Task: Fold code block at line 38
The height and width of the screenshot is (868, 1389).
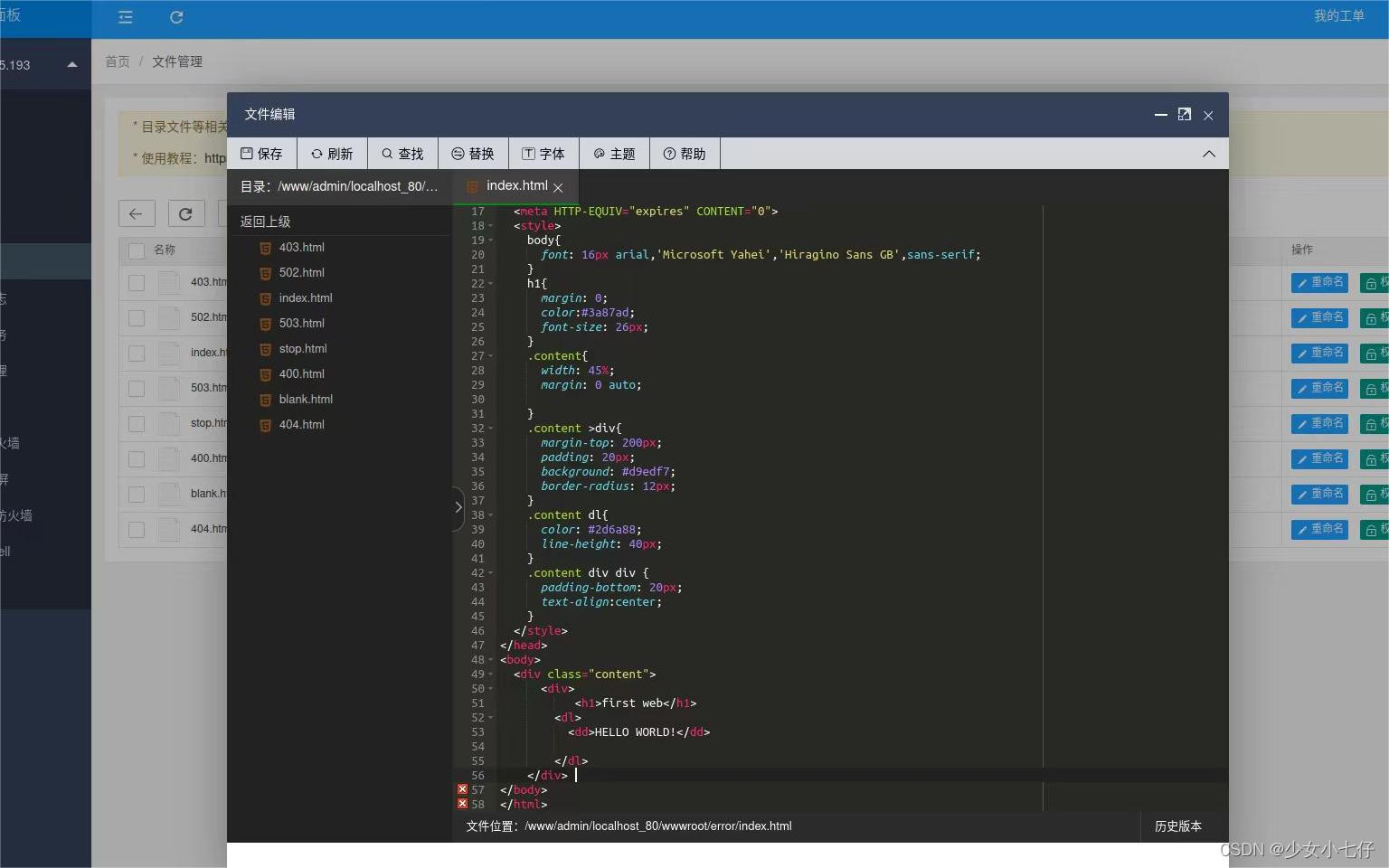Action: click(490, 515)
